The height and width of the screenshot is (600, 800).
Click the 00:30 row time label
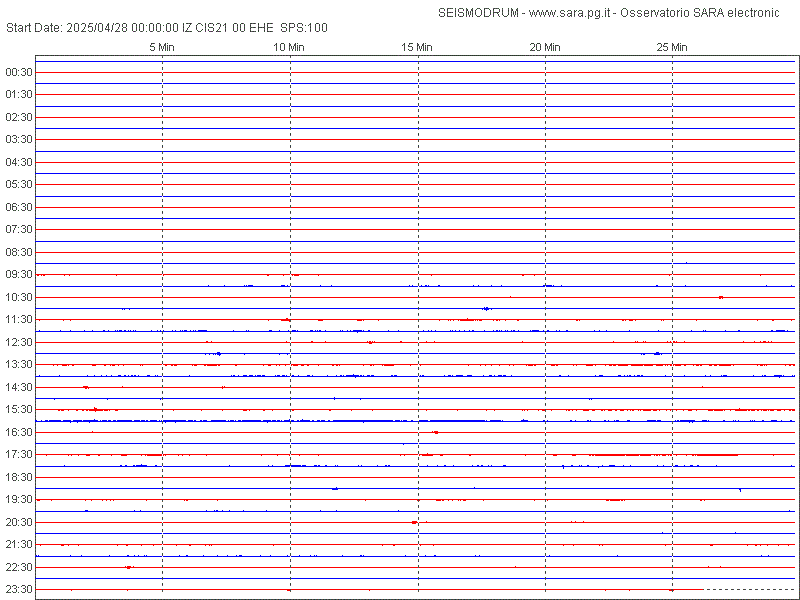19,72
